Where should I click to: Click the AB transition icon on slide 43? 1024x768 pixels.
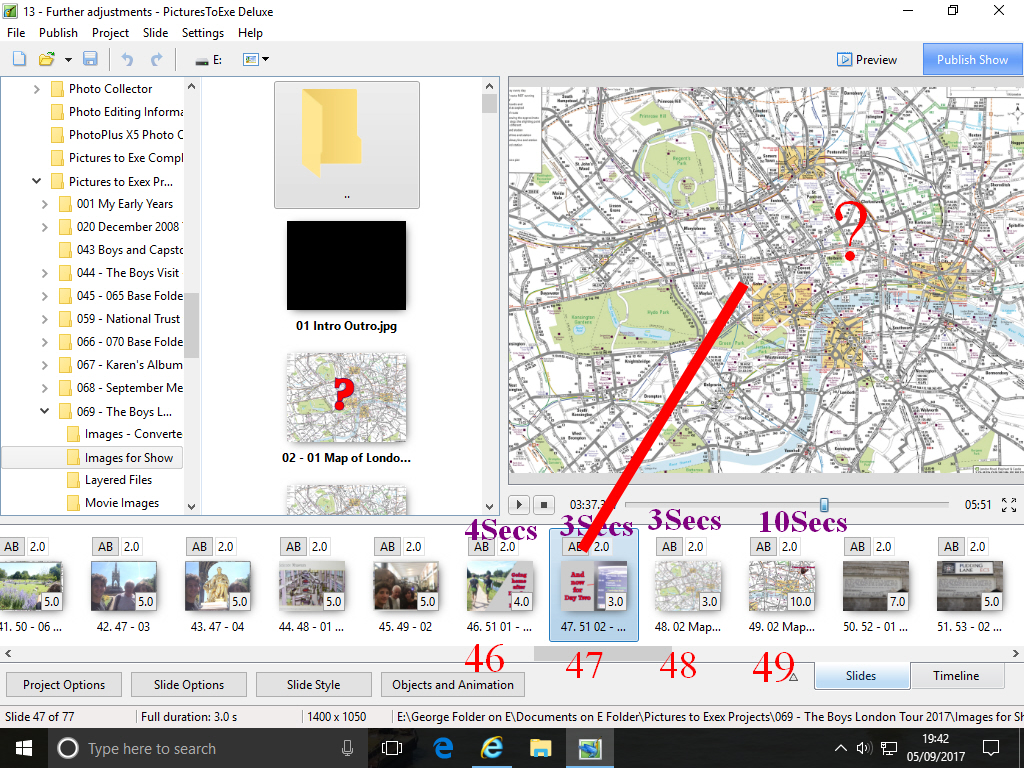pos(200,547)
